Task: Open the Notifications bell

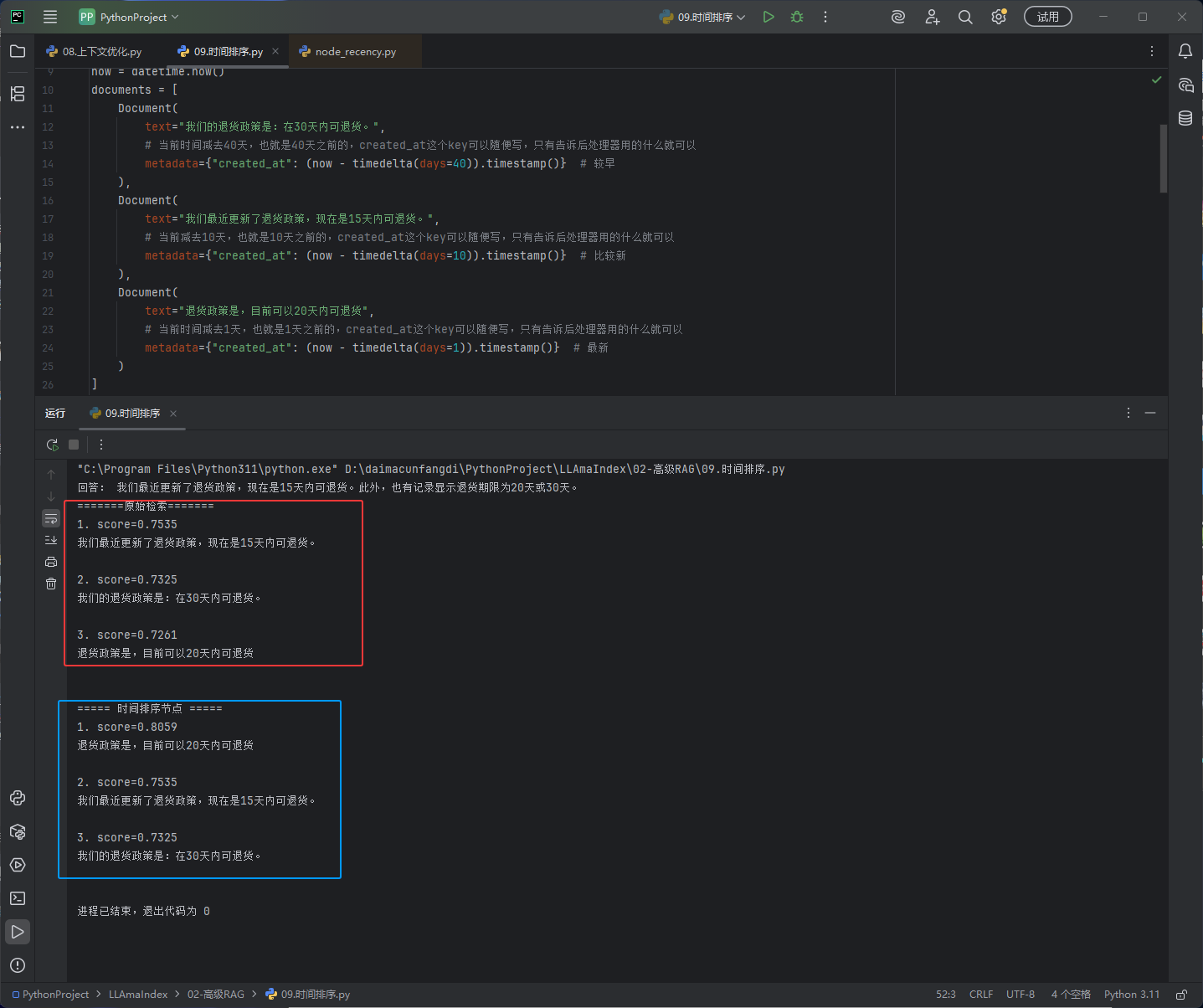Action: tap(1185, 51)
